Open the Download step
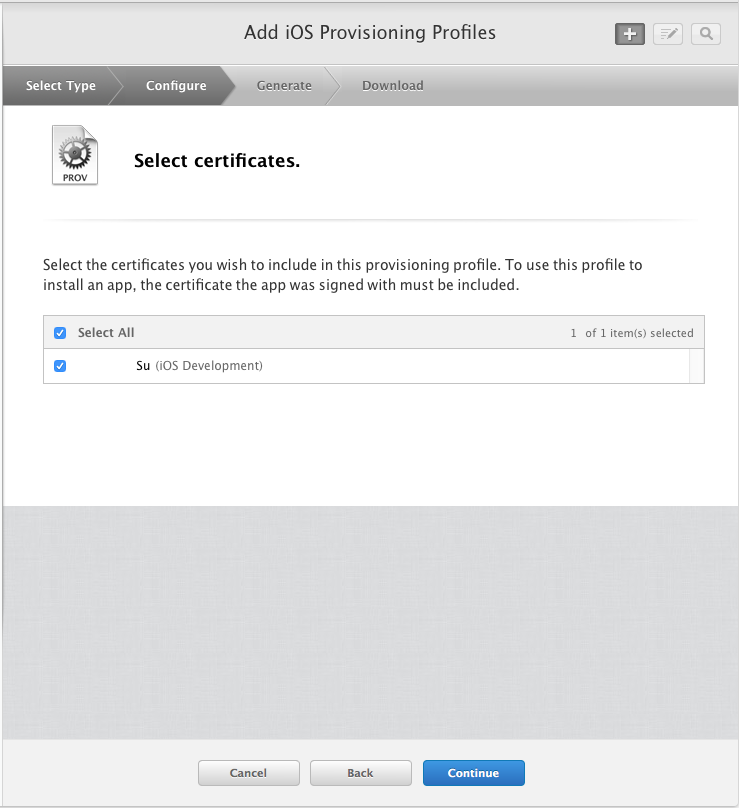 (393, 86)
